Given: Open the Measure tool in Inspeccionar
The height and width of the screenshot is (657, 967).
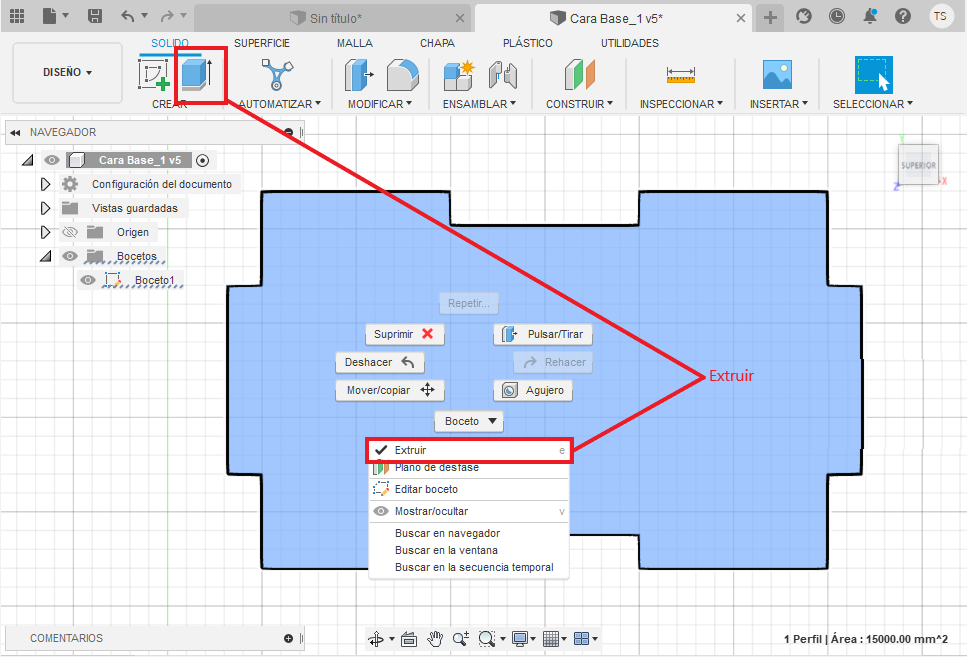Looking at the screenshot, I should (681, 75).
